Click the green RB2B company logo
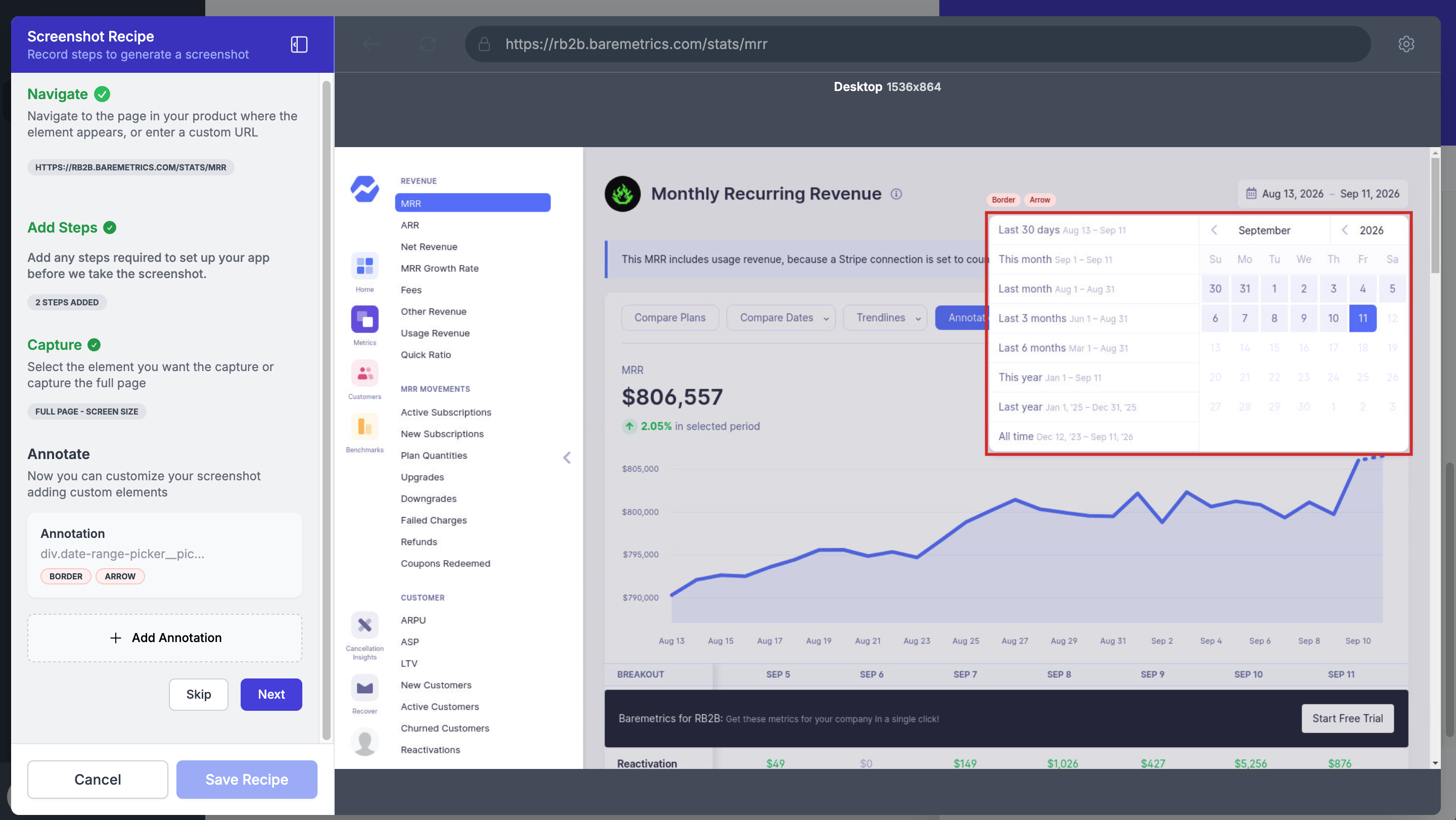 pos(622,194)
